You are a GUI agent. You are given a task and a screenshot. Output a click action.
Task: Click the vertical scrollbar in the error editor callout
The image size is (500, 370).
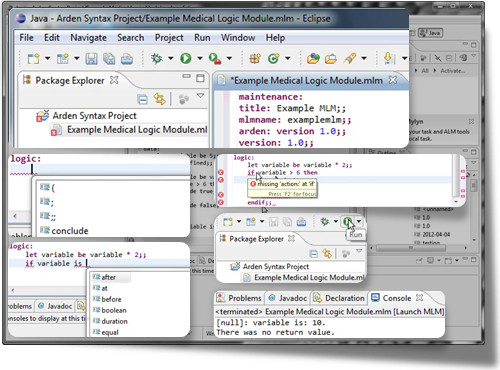(x=456, y=175)
